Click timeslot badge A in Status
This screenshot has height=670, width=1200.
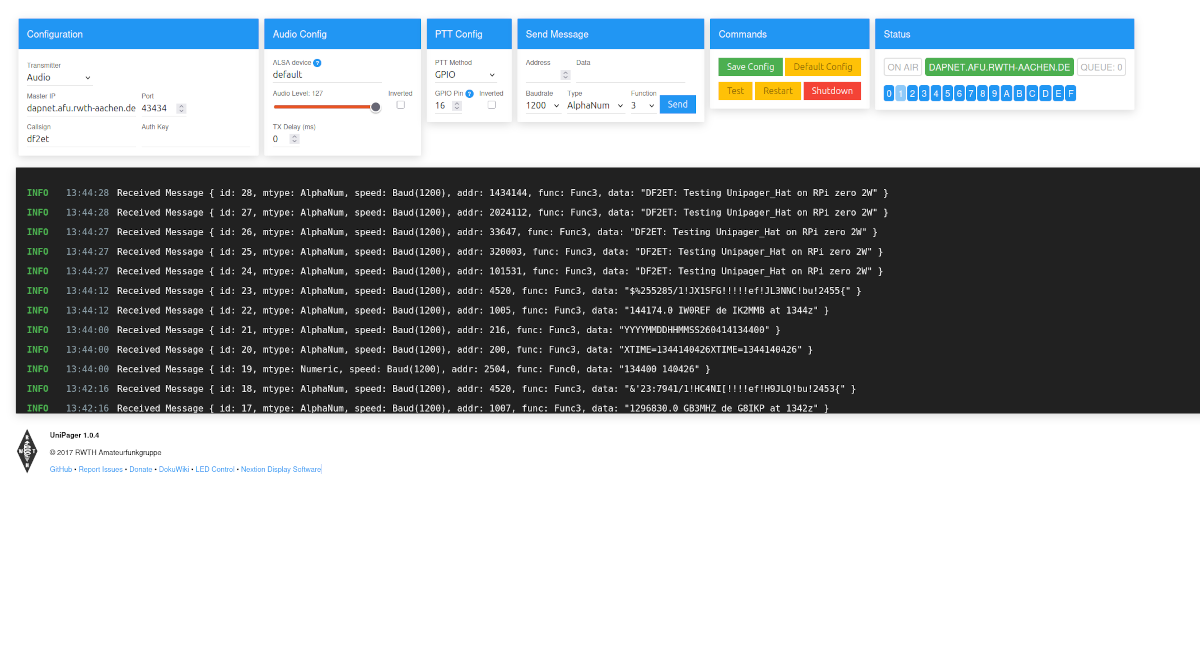pos(1007,93)
